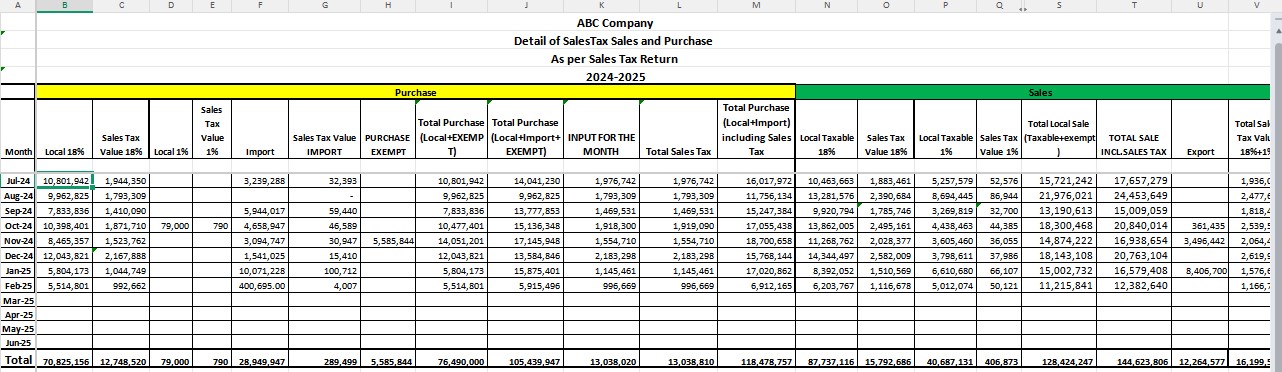Click the 'ABC Company' title cell
The width and height of the screenshot is (1282, 372).
pyautogui.click(x=615, y=23)
